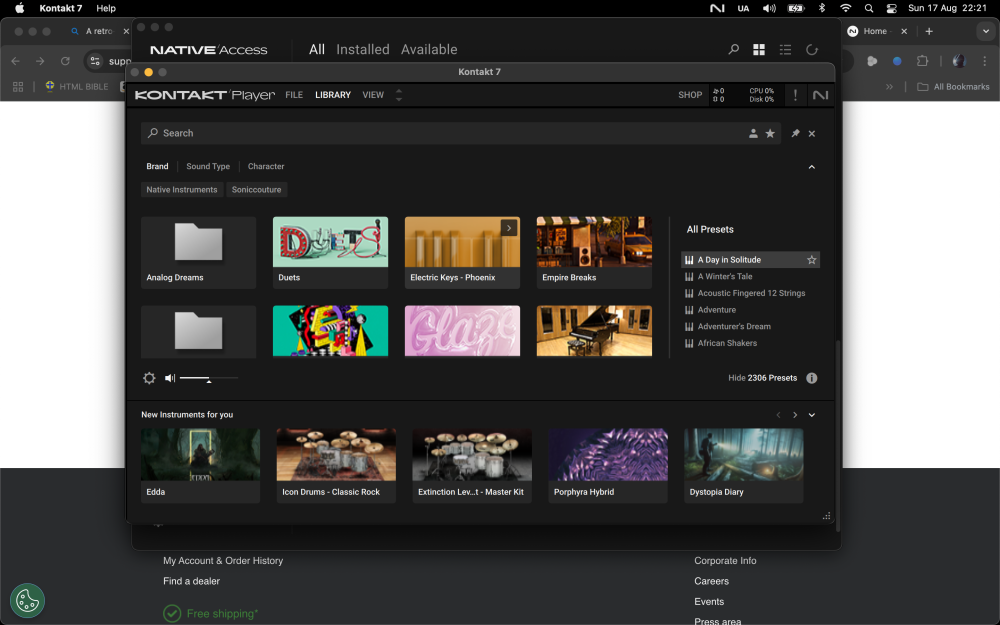
Task: Filter by Native Instruments brand tag
Action: (182, 189)
